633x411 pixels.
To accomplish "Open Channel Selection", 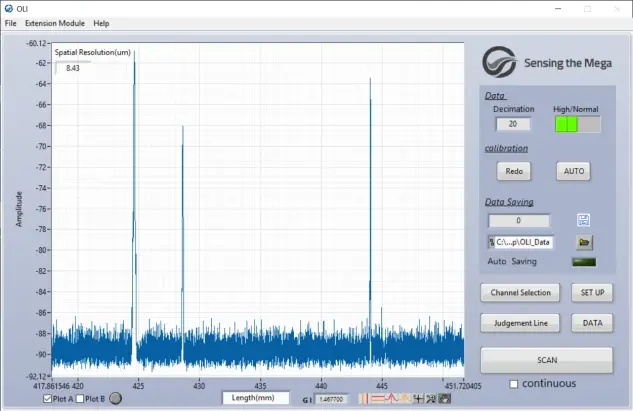I will (520, 293).
